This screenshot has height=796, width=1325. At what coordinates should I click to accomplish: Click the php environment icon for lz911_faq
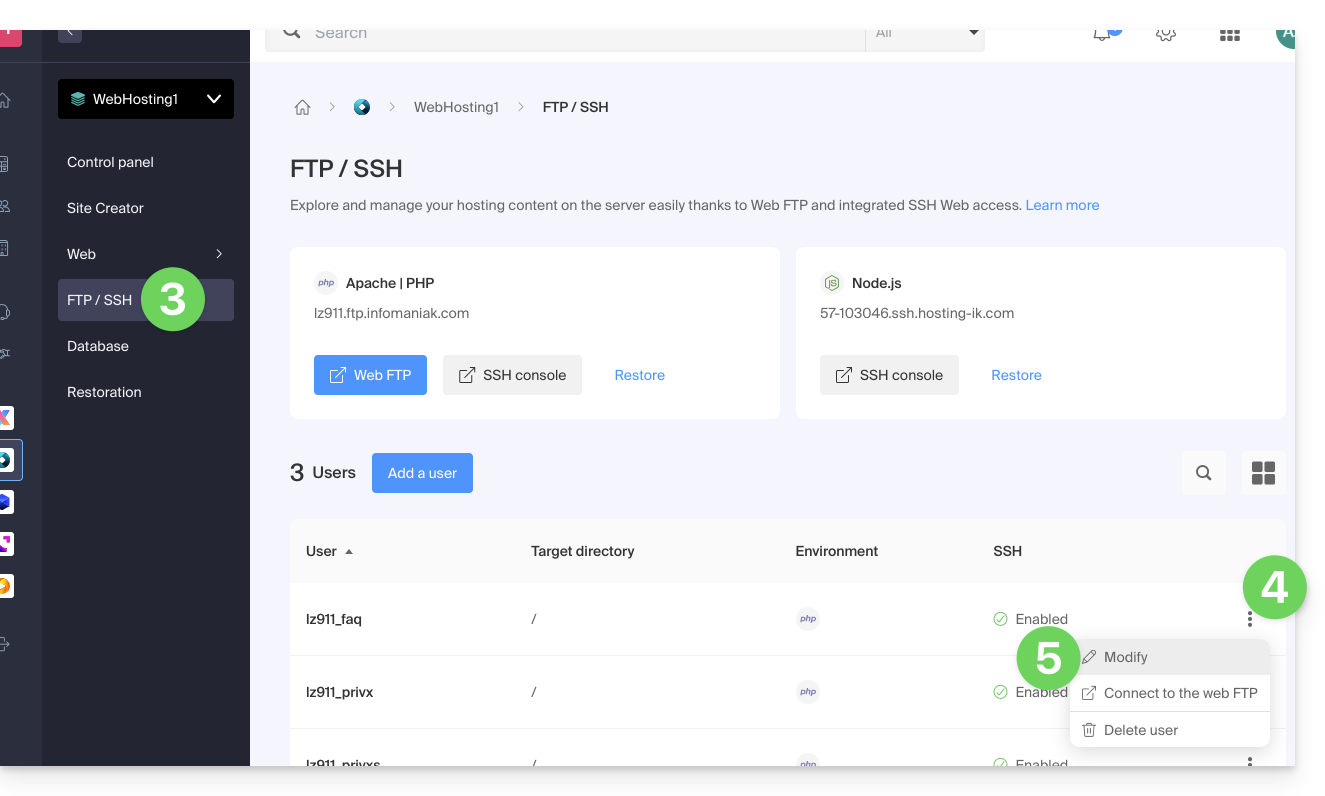(x=808, y=619)
